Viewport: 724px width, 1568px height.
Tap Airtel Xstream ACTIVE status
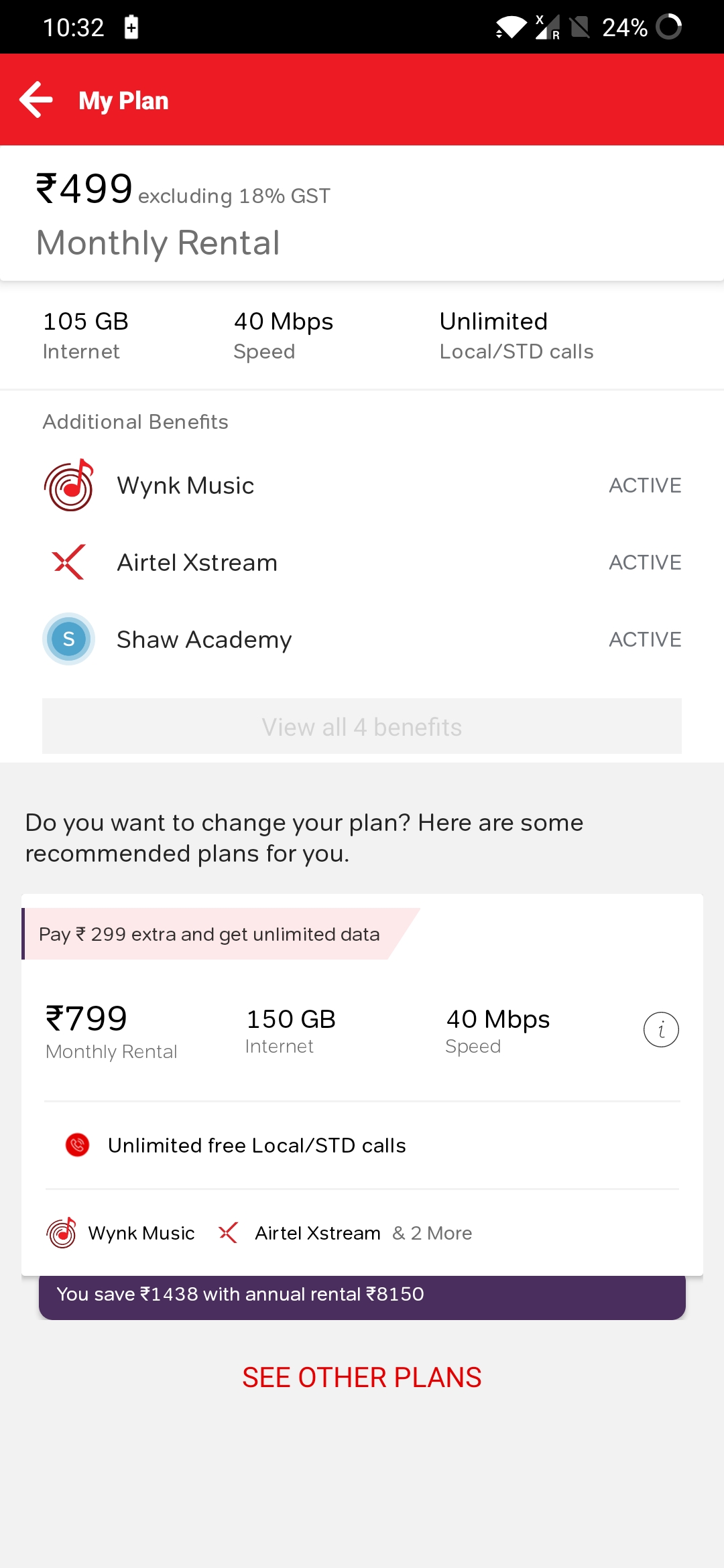[645, 562]
